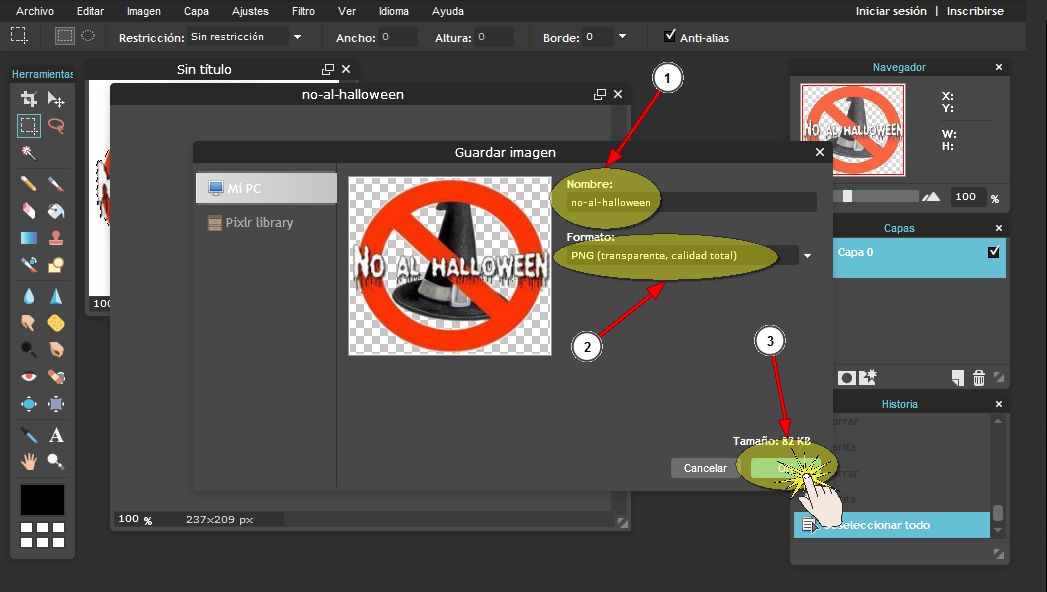Toggle visibility checkbox for Capa 0

tap(993, 252)
